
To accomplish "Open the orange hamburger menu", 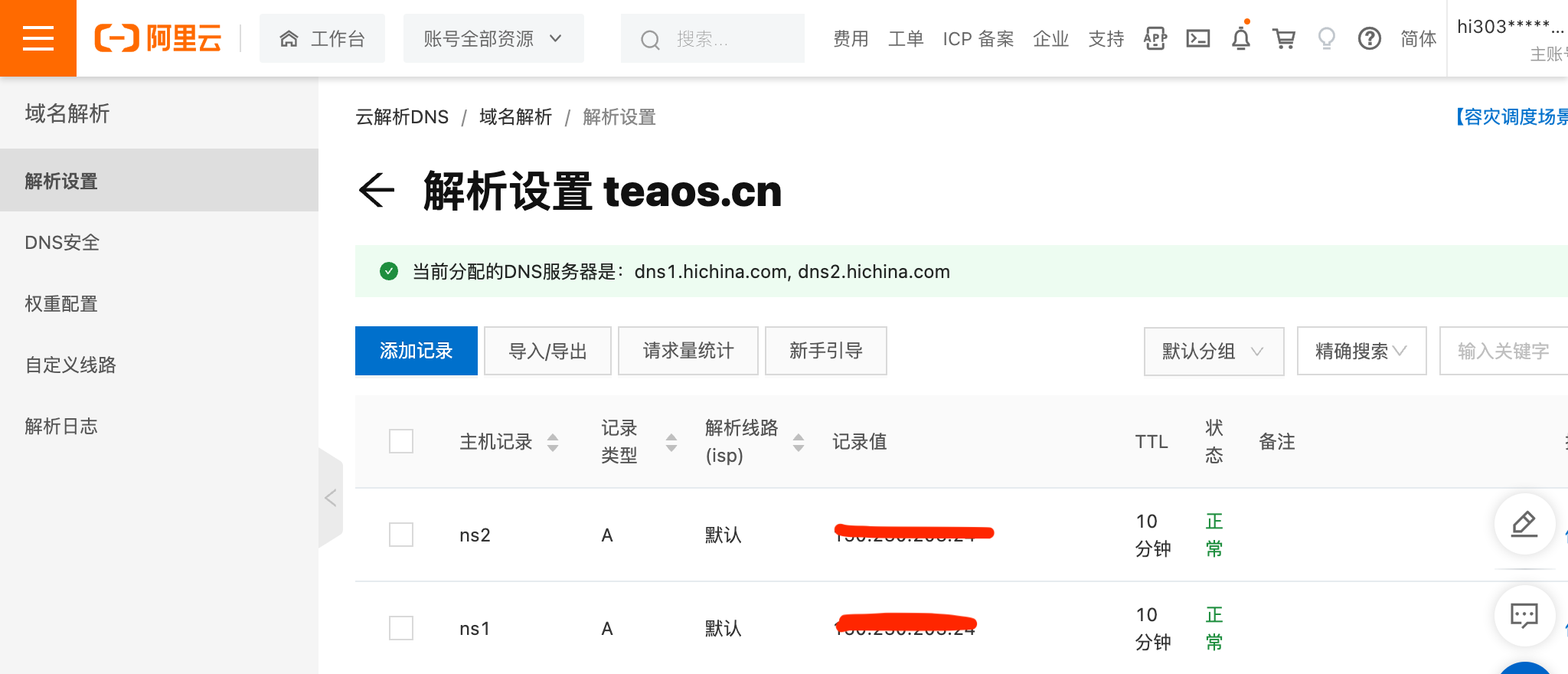I will pos(38,38).
